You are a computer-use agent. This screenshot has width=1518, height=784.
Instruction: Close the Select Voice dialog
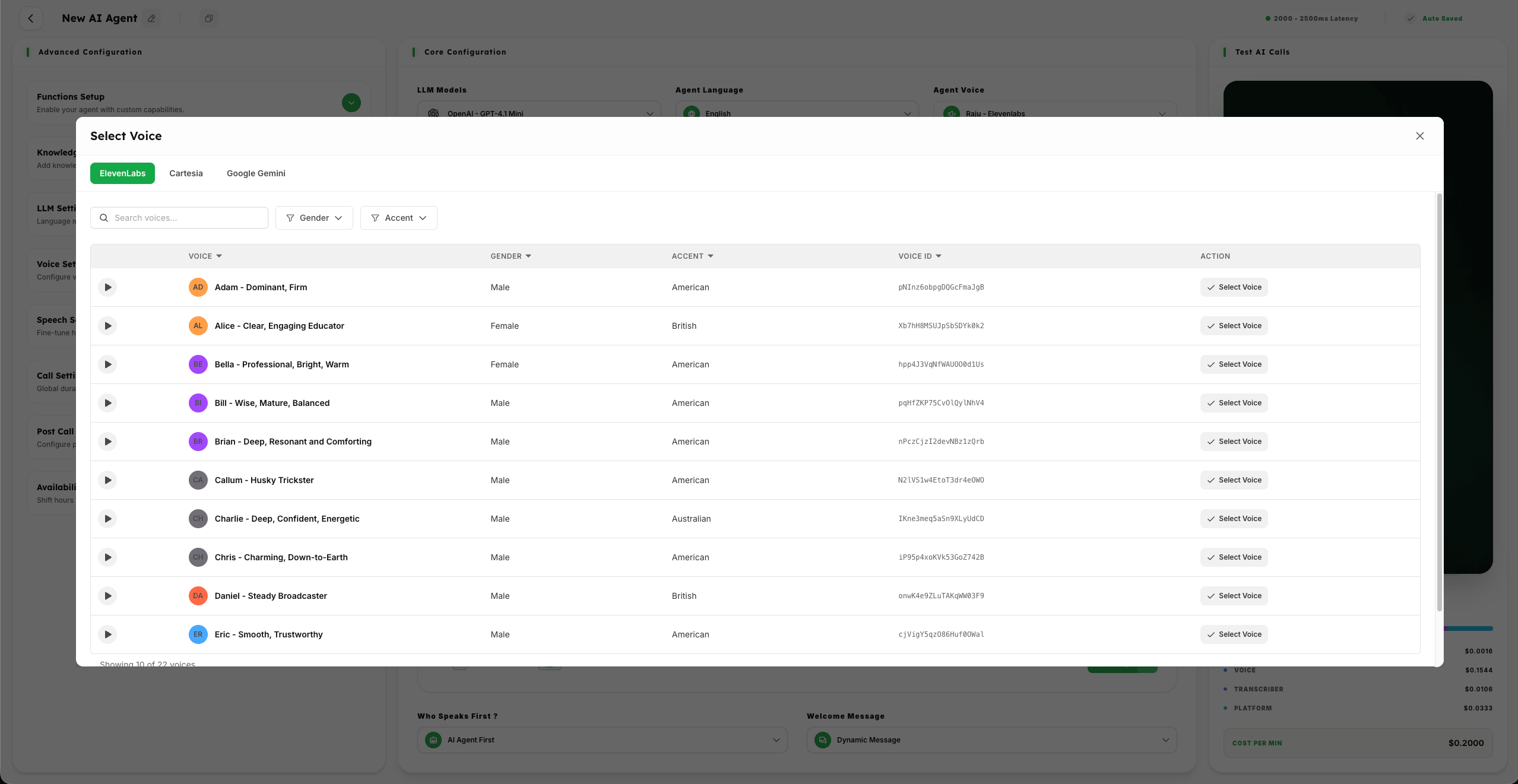pyautogui.click(x=1420, y=136)
